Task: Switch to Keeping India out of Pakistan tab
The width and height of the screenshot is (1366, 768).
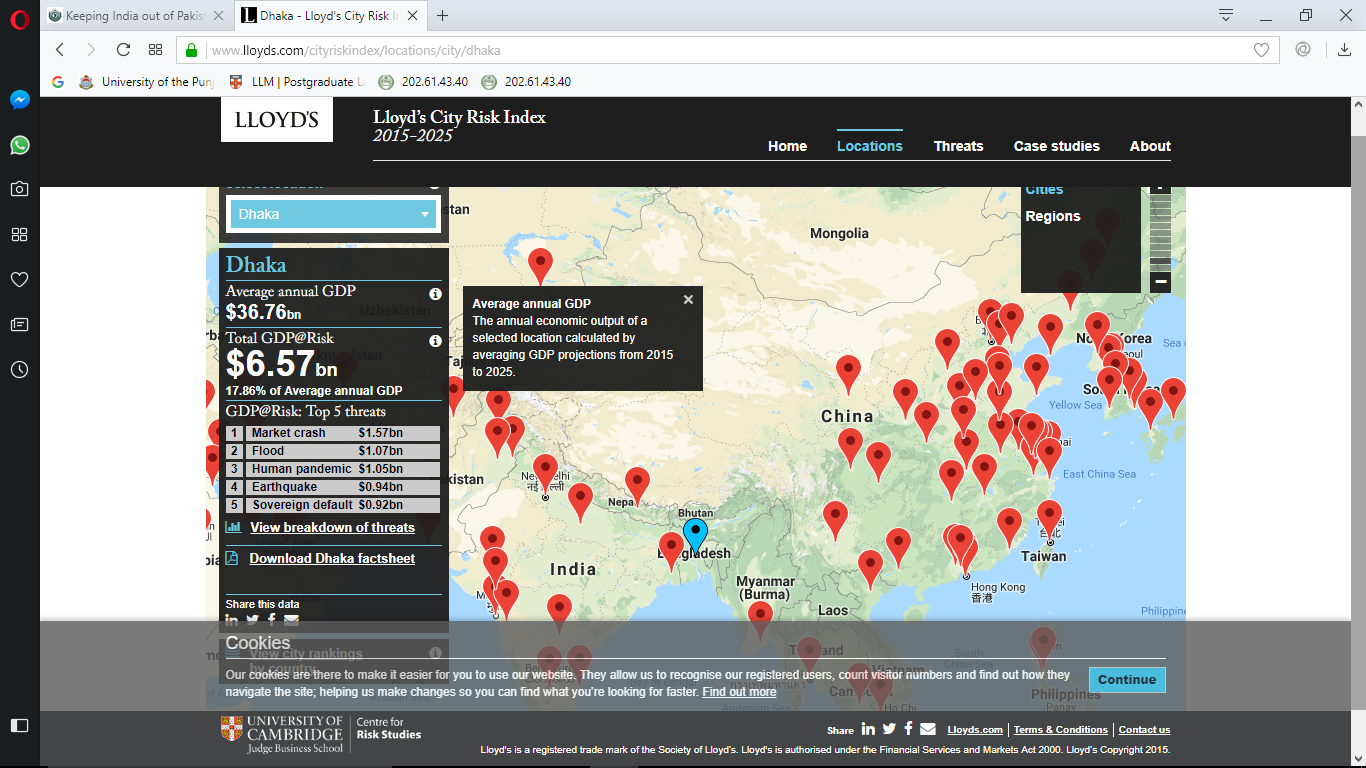Action: tap(137, 15)
